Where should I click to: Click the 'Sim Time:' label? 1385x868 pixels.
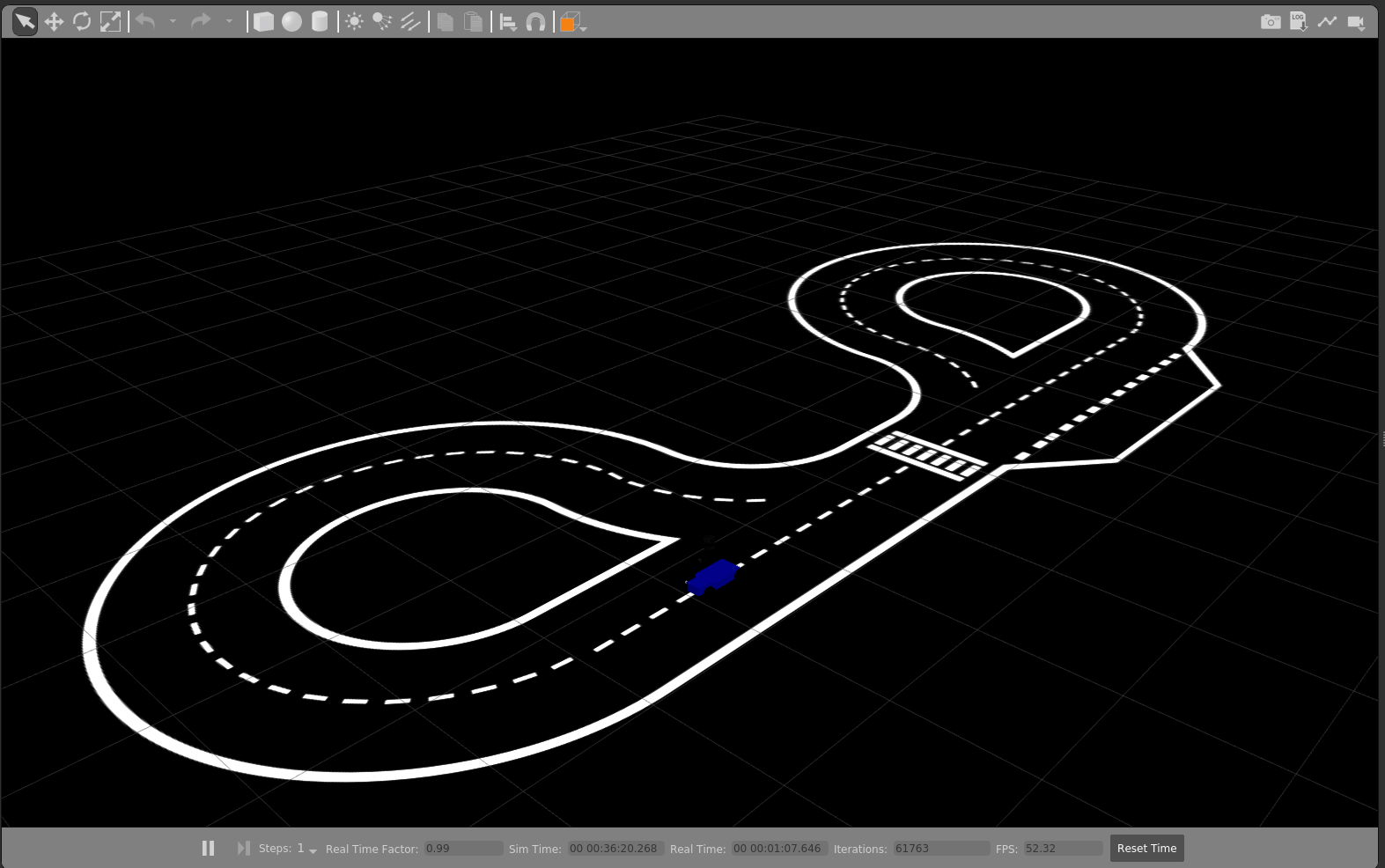tap(534, 849)
